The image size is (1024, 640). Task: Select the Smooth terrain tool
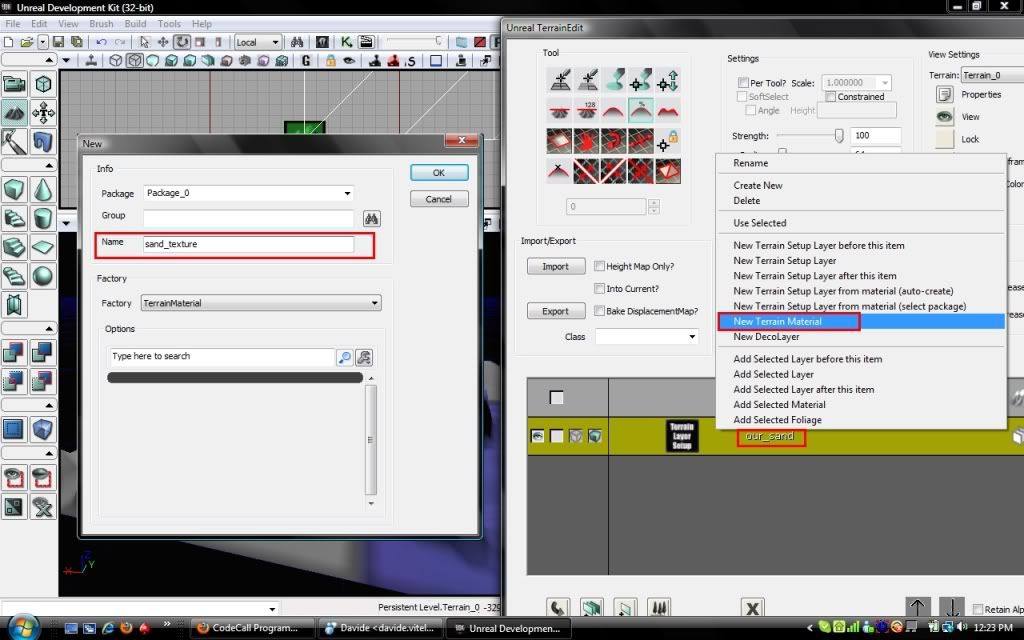coord(613,110)
